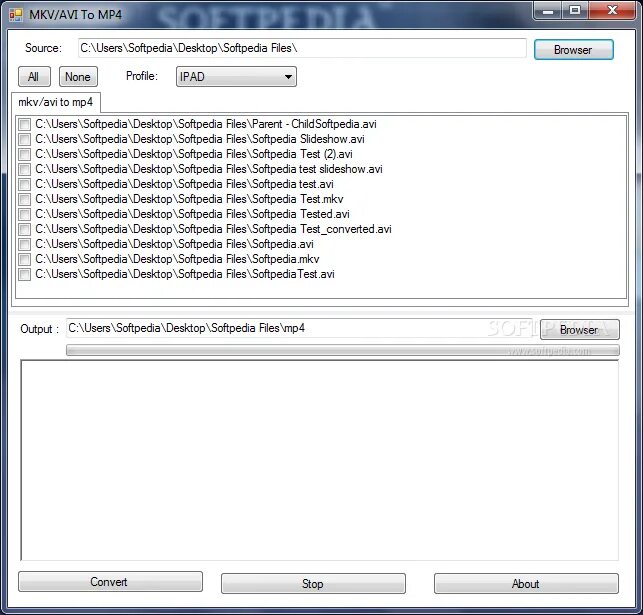Click the Softpedia Test_converted.avi file path text
This screenshot has height=615, width=643.
[x=213, y=229]
